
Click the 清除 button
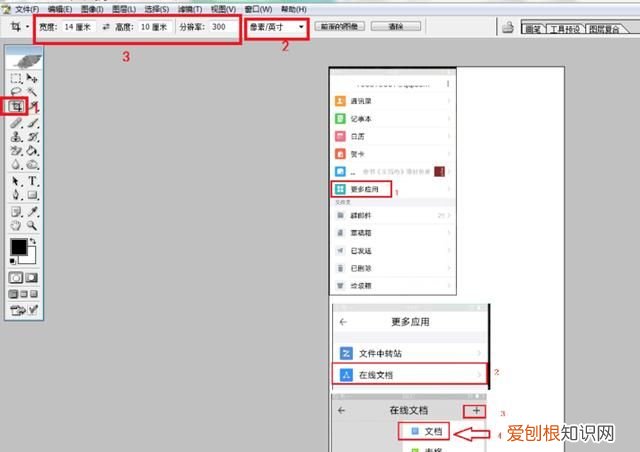coord(396,27)
